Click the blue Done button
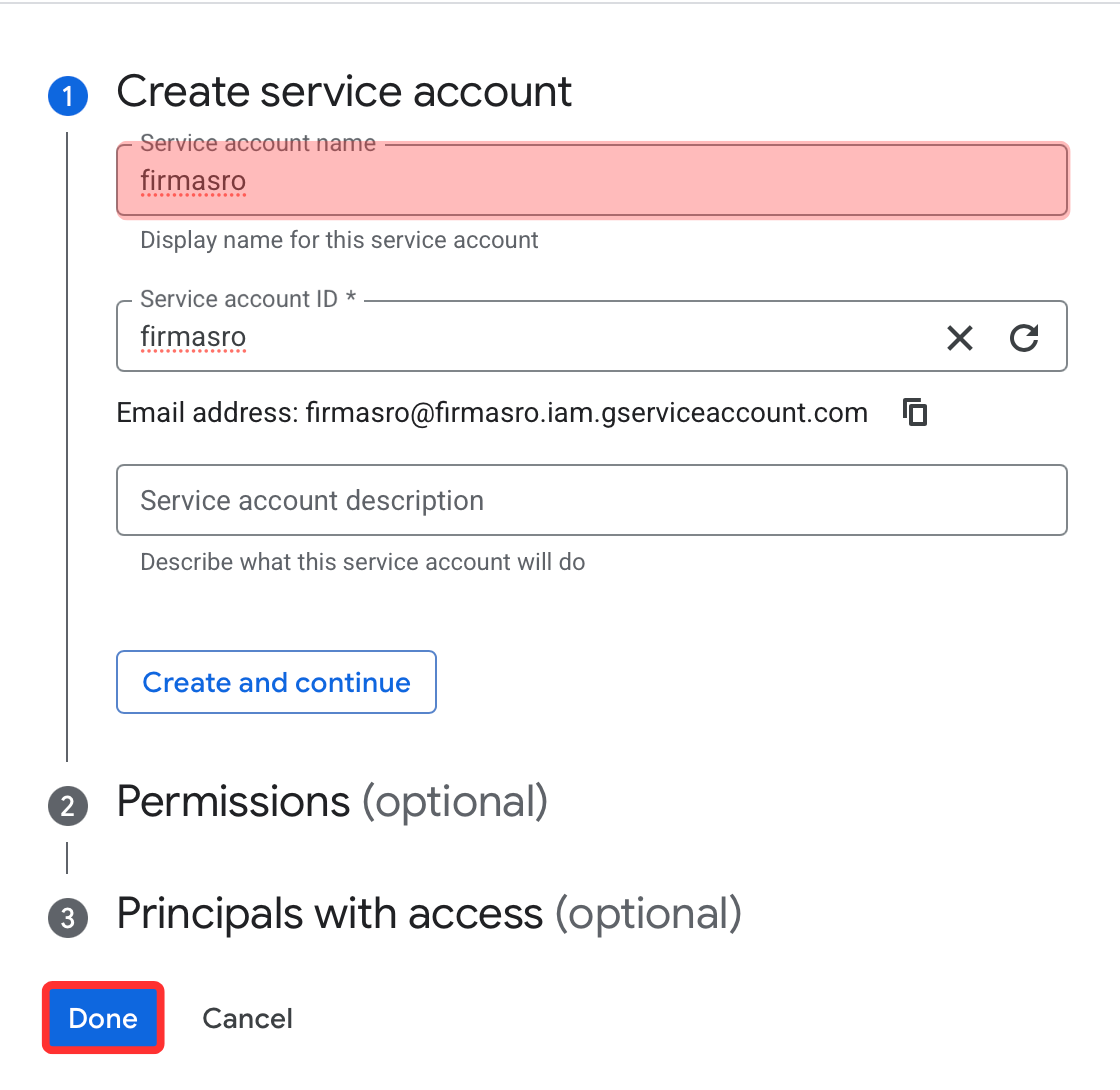This screenshot has width=1120, height=1090. 104,1018
